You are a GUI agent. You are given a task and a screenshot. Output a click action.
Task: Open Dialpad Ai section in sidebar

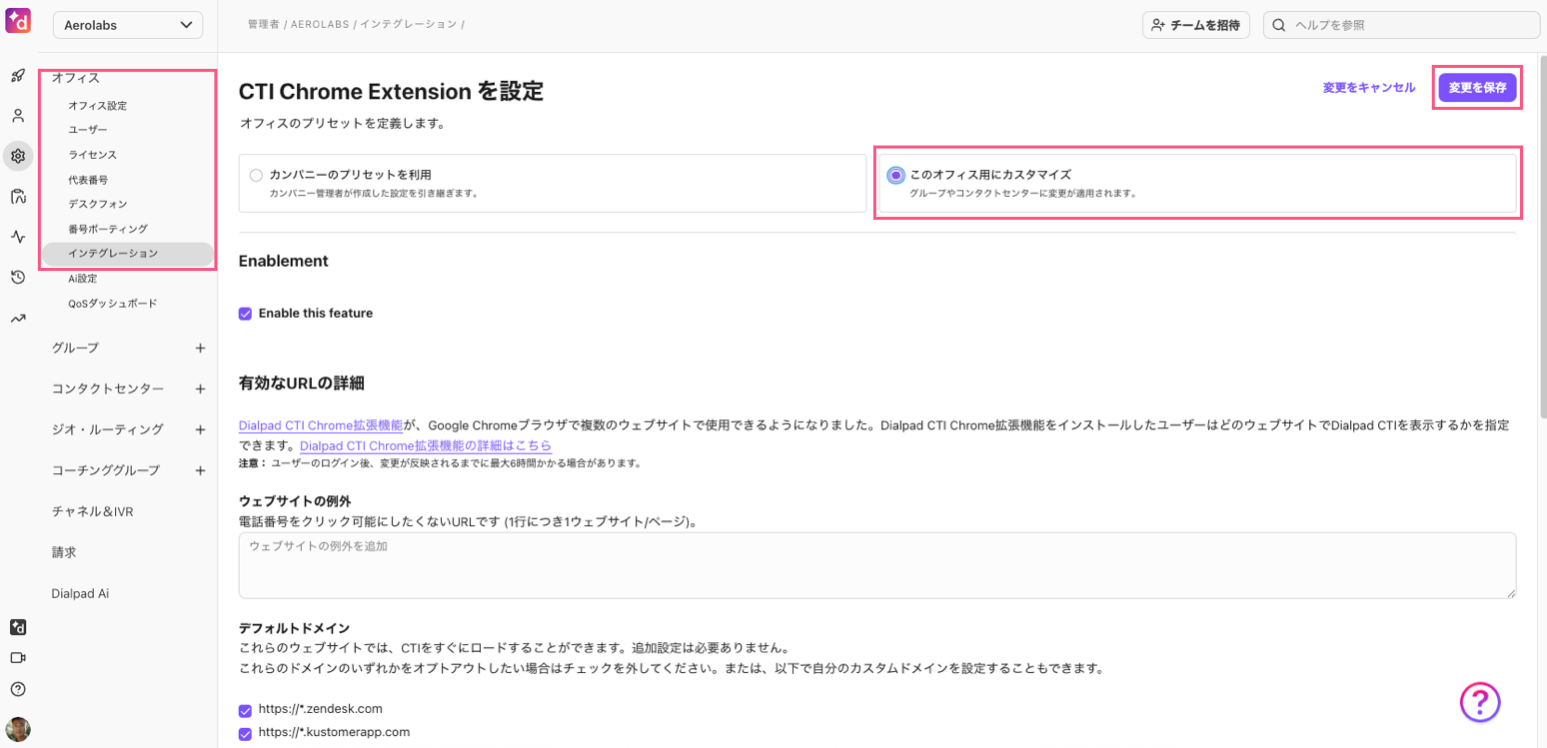pos(80,593)
